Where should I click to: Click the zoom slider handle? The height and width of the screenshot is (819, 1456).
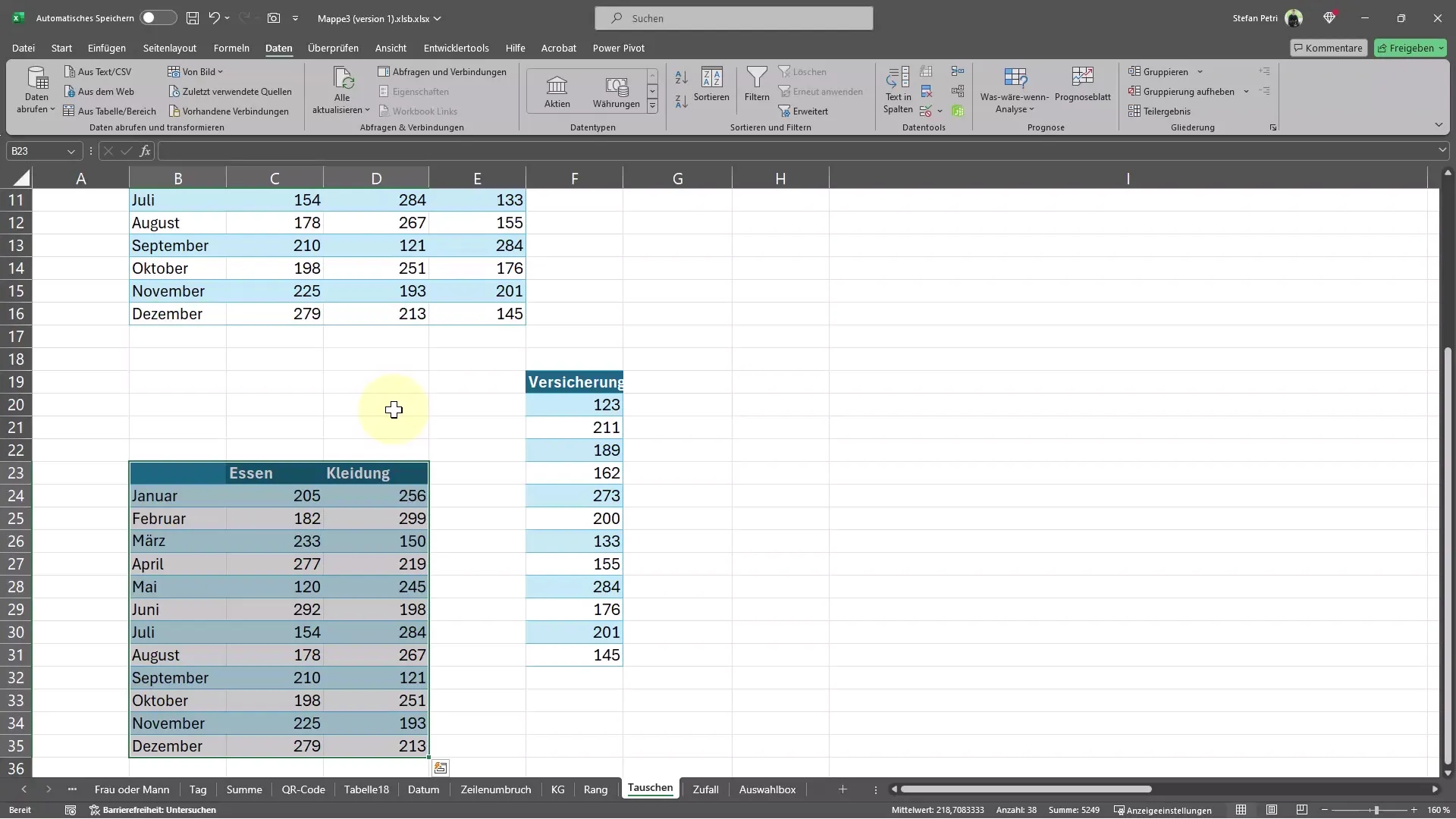tap(1376, 810)
